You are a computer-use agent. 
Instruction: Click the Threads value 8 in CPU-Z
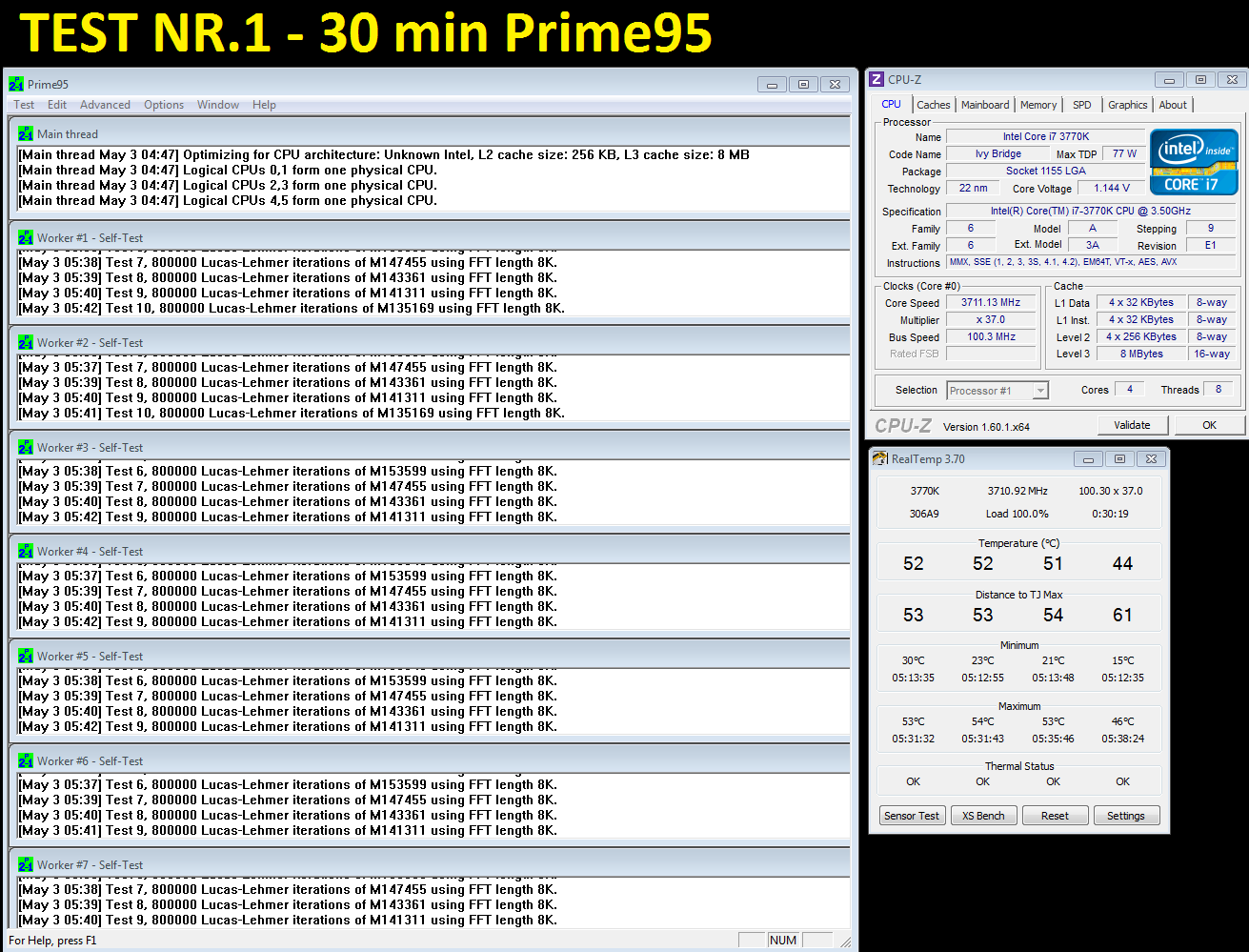pyautogui.click(x=1219, y=389)
